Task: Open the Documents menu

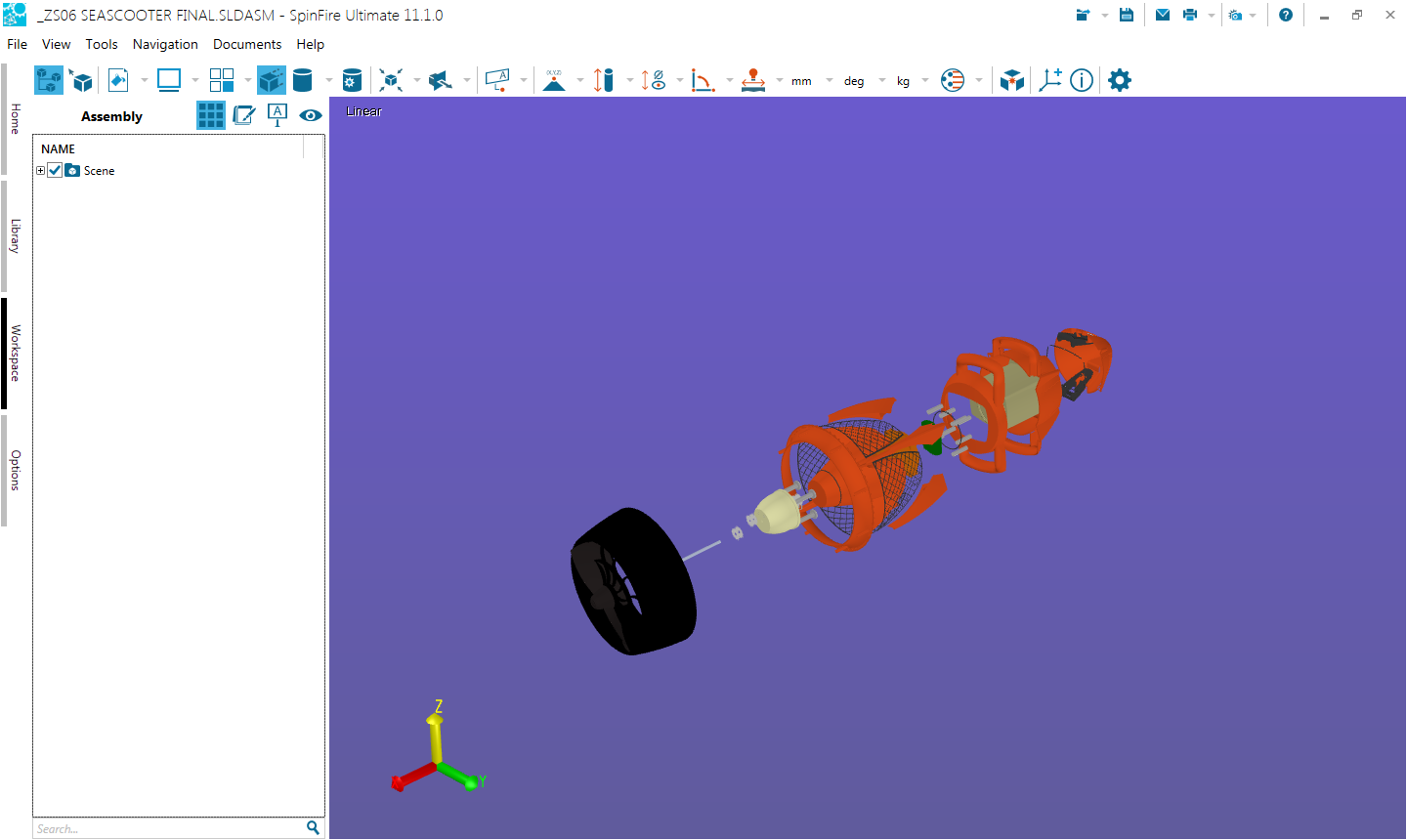Action: click(x=247, y=44)
